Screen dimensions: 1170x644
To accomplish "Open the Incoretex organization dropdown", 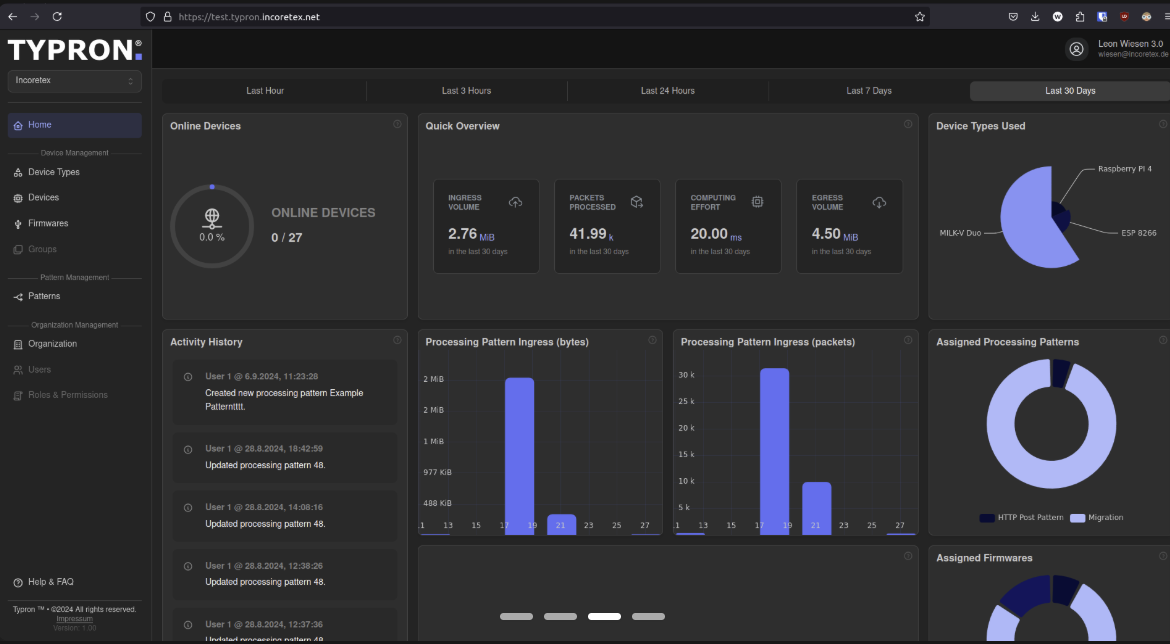I will (75, 81).
